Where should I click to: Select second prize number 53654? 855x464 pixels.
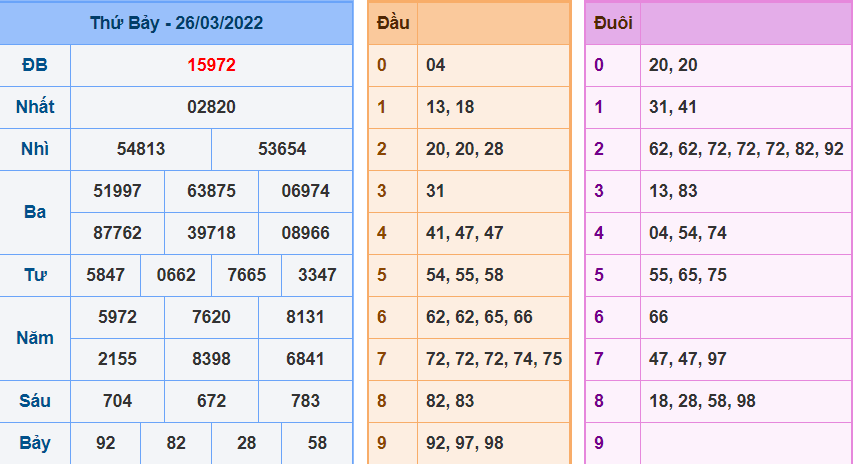click(282, 149)
